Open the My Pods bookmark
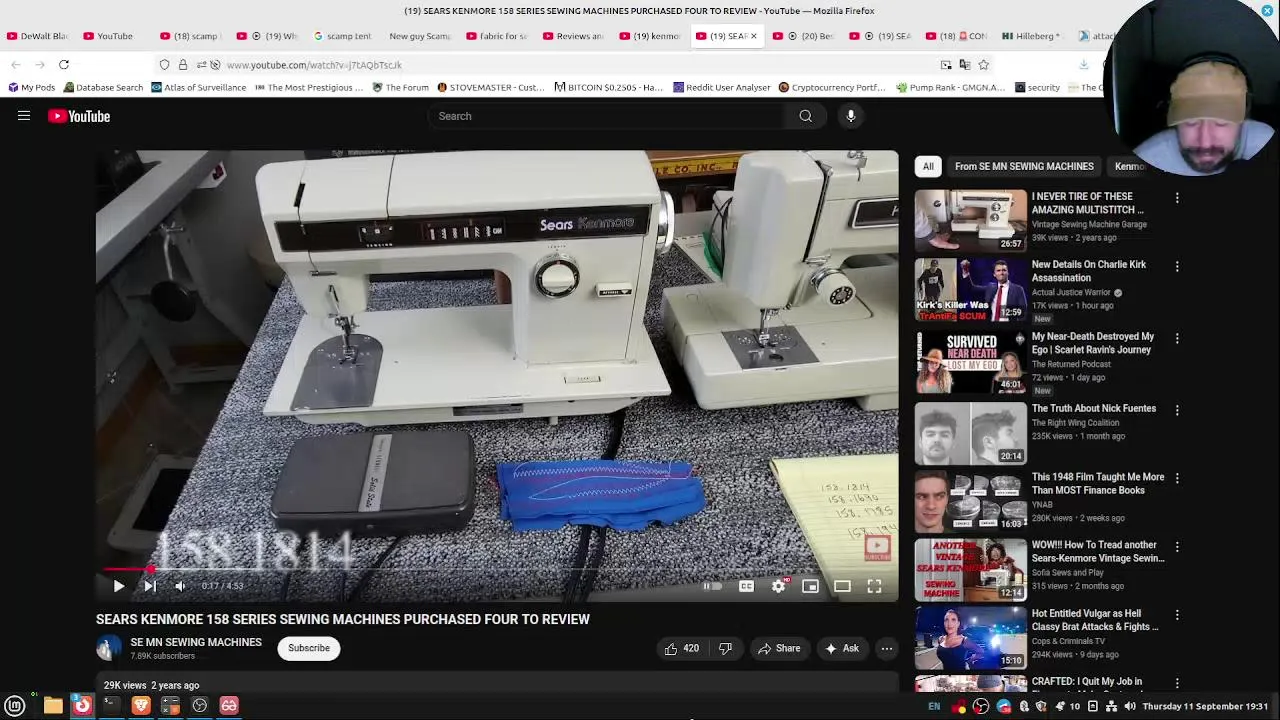Screen dimensions: 1280x720 31,87
